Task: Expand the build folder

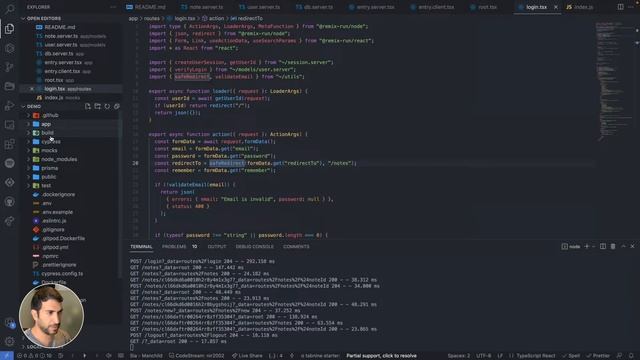Action: tap(47, 133)
